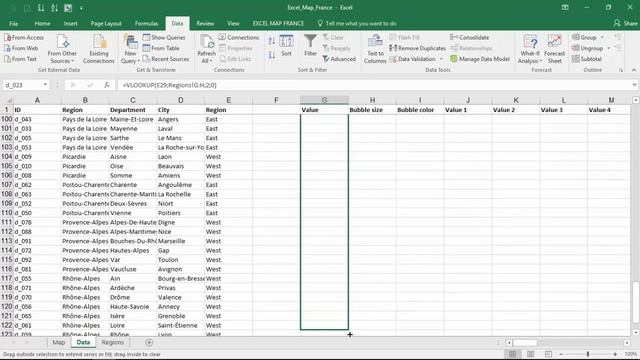Switch to the Insert ribbon tab
This screenshot has height=360, width=640.
tap(70, 24)
